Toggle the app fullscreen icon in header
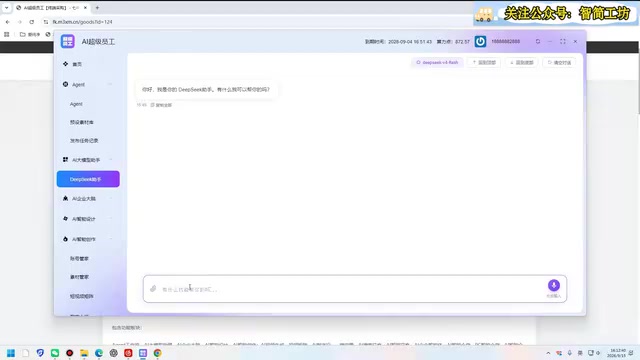640x360 pixels. 563,41
